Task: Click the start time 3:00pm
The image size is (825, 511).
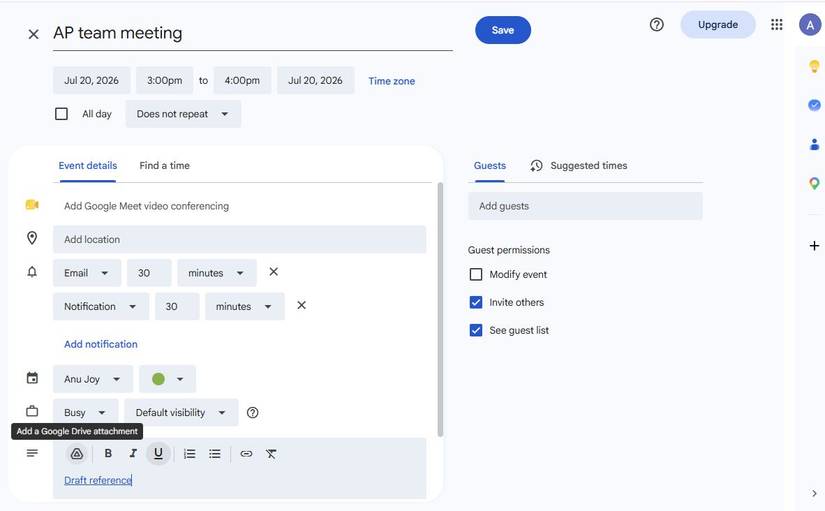Action: (x=165, y=81)
